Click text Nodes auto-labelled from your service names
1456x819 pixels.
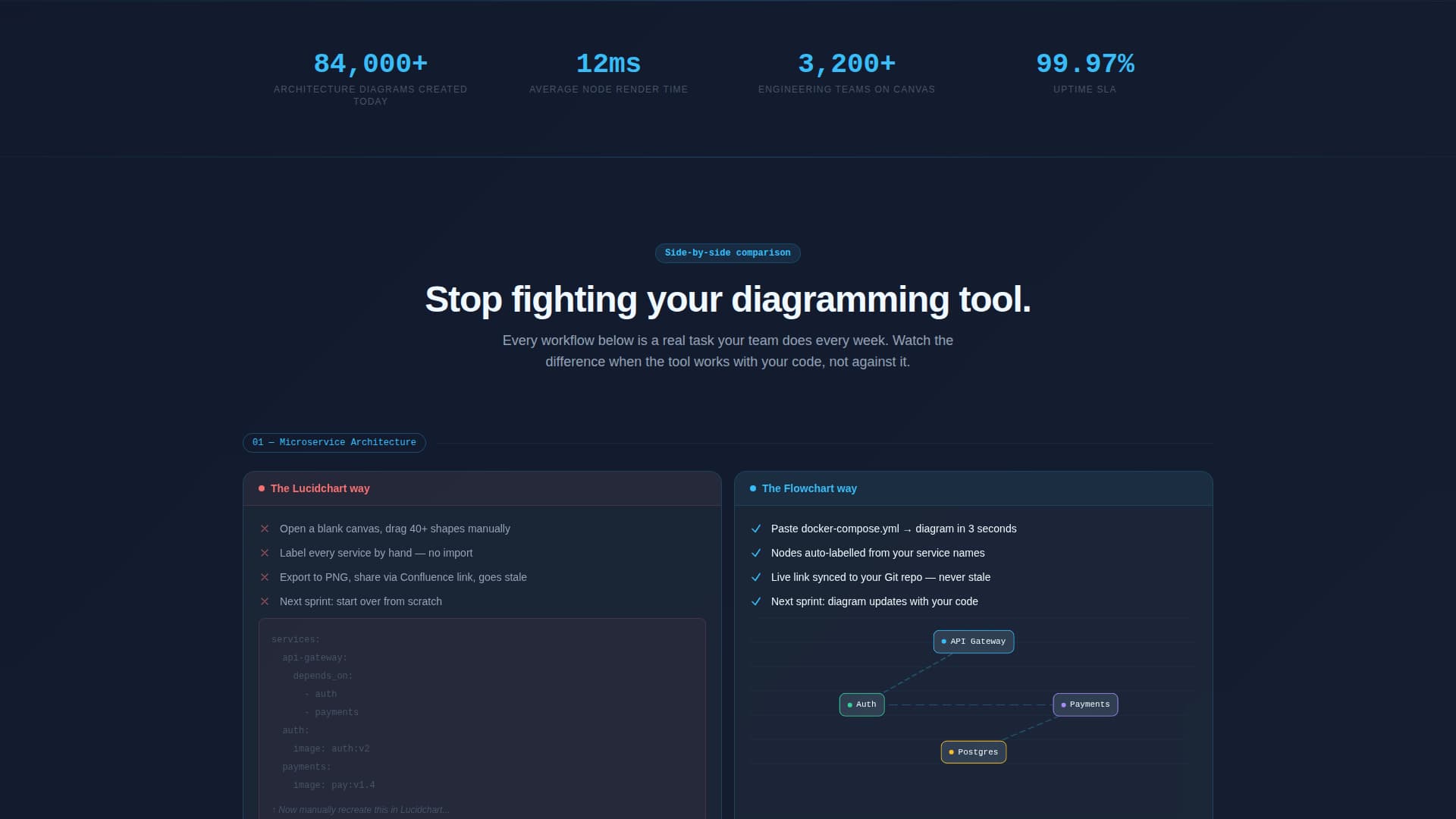(x=877, y=553)
